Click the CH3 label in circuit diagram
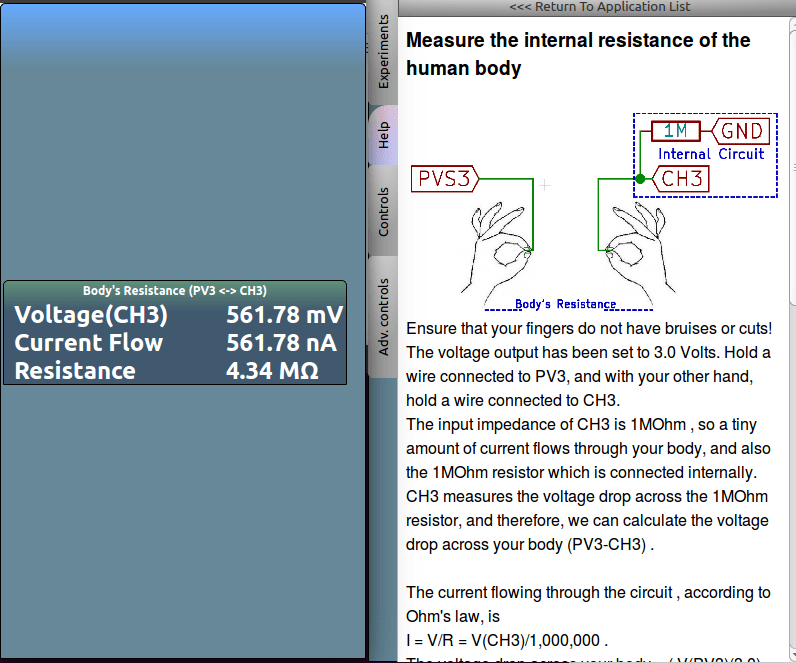 coord(681,179)
